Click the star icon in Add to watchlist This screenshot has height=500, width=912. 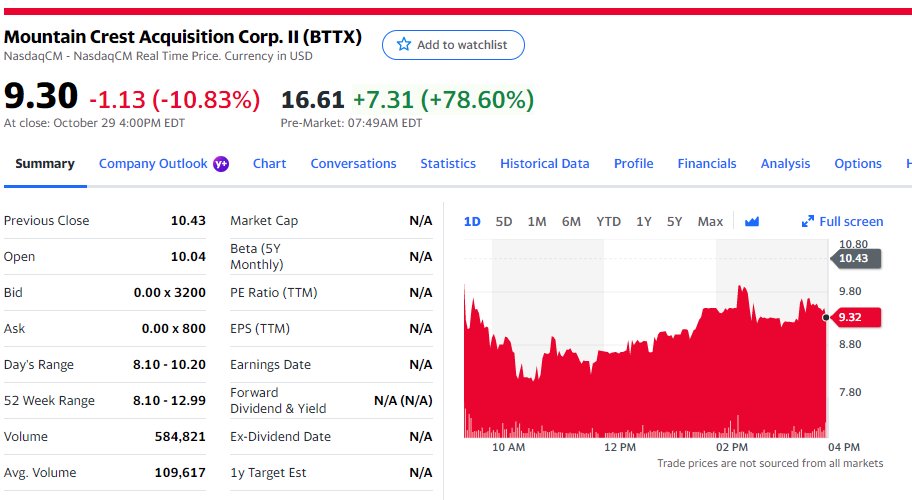(404, 44)
